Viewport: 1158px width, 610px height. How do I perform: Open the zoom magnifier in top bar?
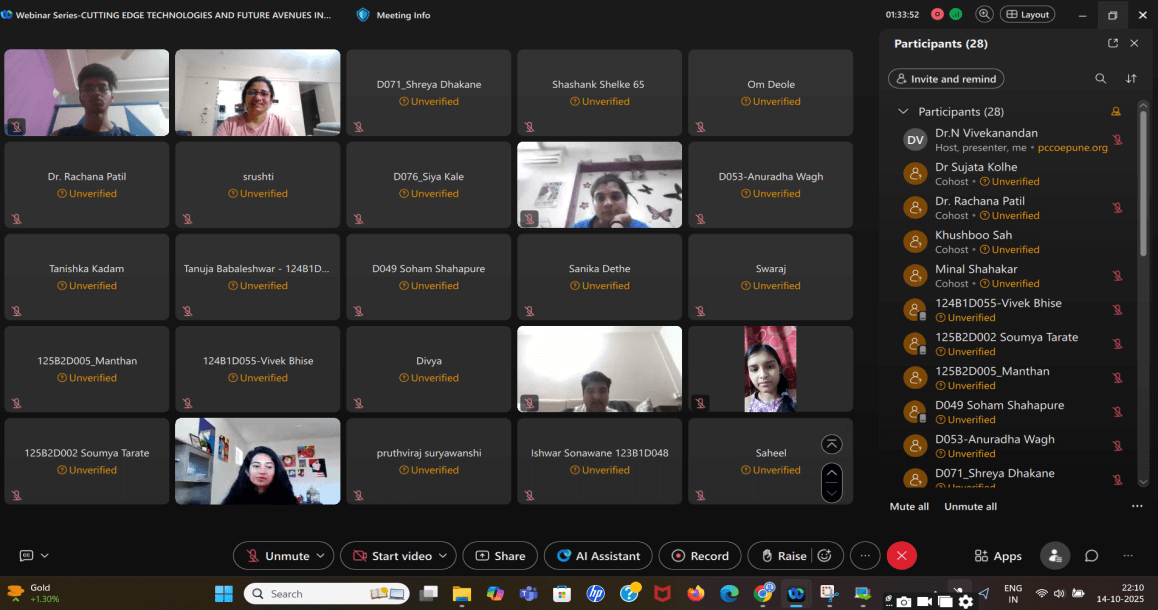coord(984,15)
